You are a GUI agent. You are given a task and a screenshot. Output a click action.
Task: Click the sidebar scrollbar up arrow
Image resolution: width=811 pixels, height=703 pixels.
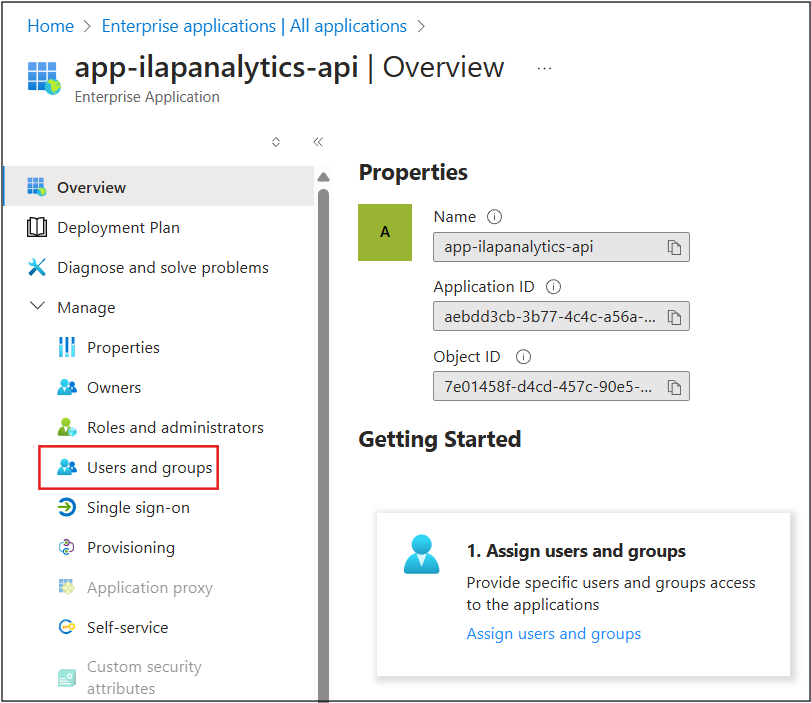coord(324,177)
